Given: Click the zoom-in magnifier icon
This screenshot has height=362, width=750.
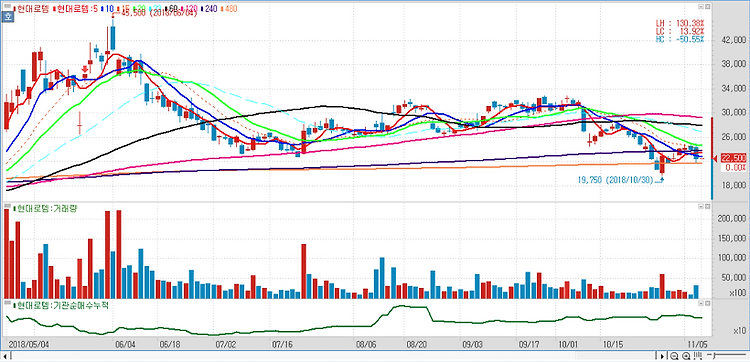Looking at the screenshot, I should tap(686, 356).
